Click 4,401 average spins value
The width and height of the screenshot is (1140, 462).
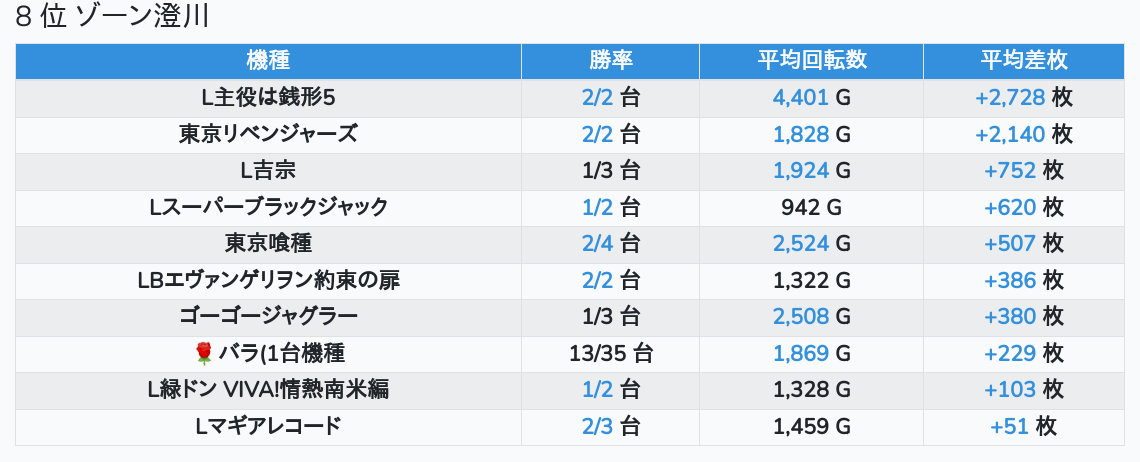800,98
